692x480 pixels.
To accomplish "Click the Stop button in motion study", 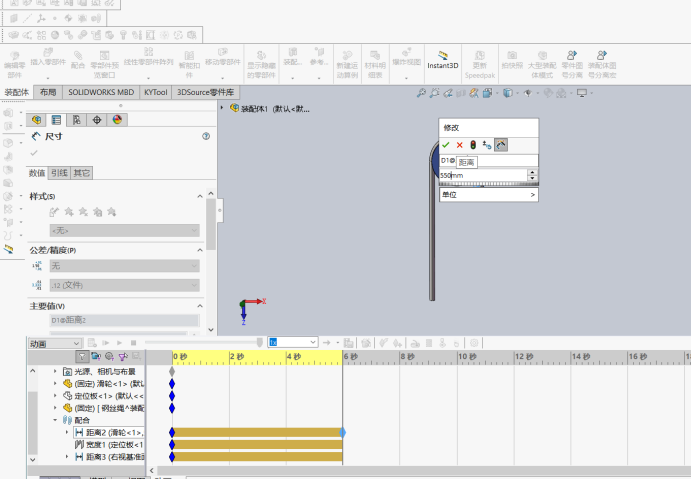I will click(133, 343).
